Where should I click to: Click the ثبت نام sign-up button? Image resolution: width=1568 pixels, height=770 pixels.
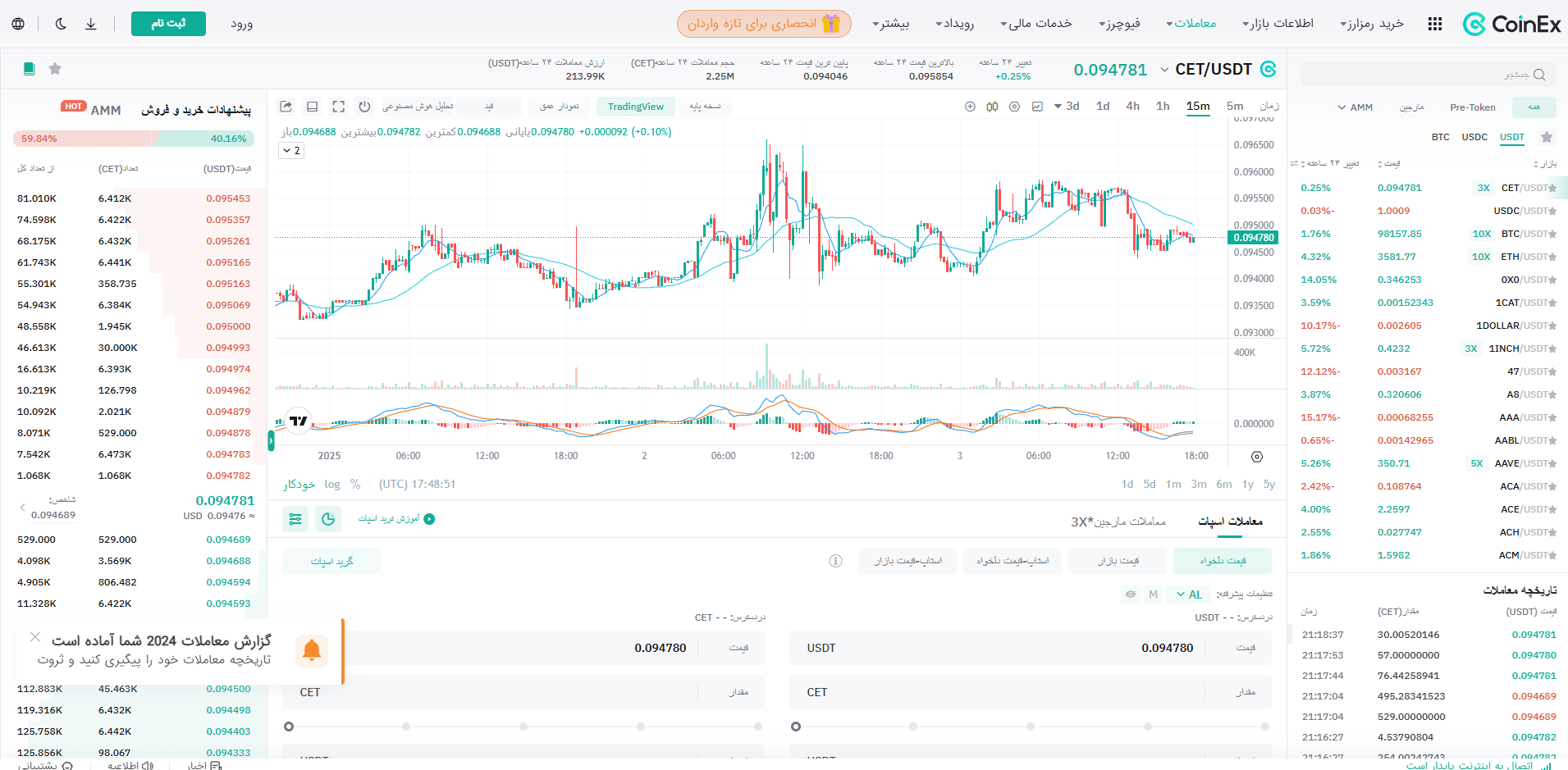coord(168,24)
